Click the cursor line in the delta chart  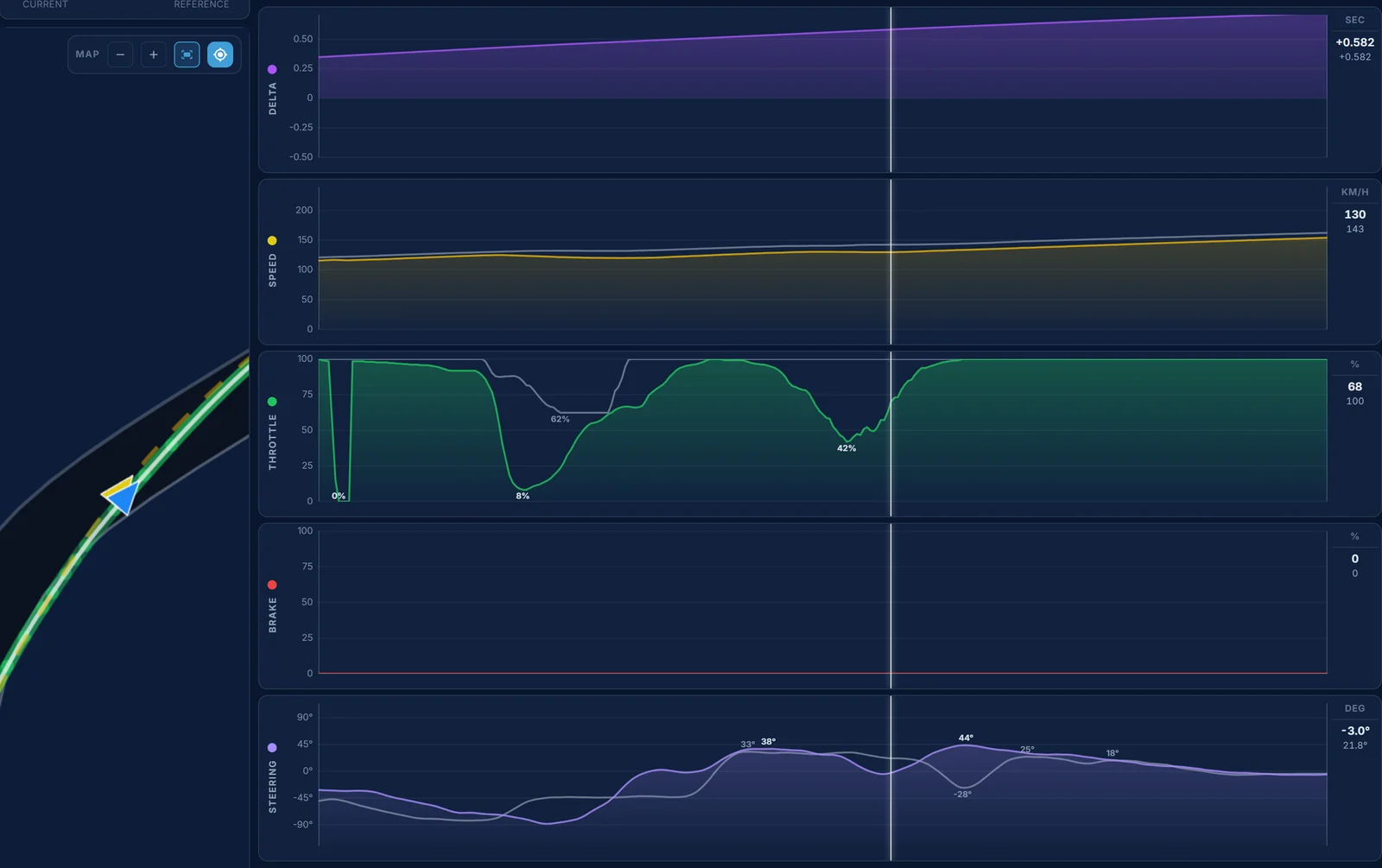point(891,90)
